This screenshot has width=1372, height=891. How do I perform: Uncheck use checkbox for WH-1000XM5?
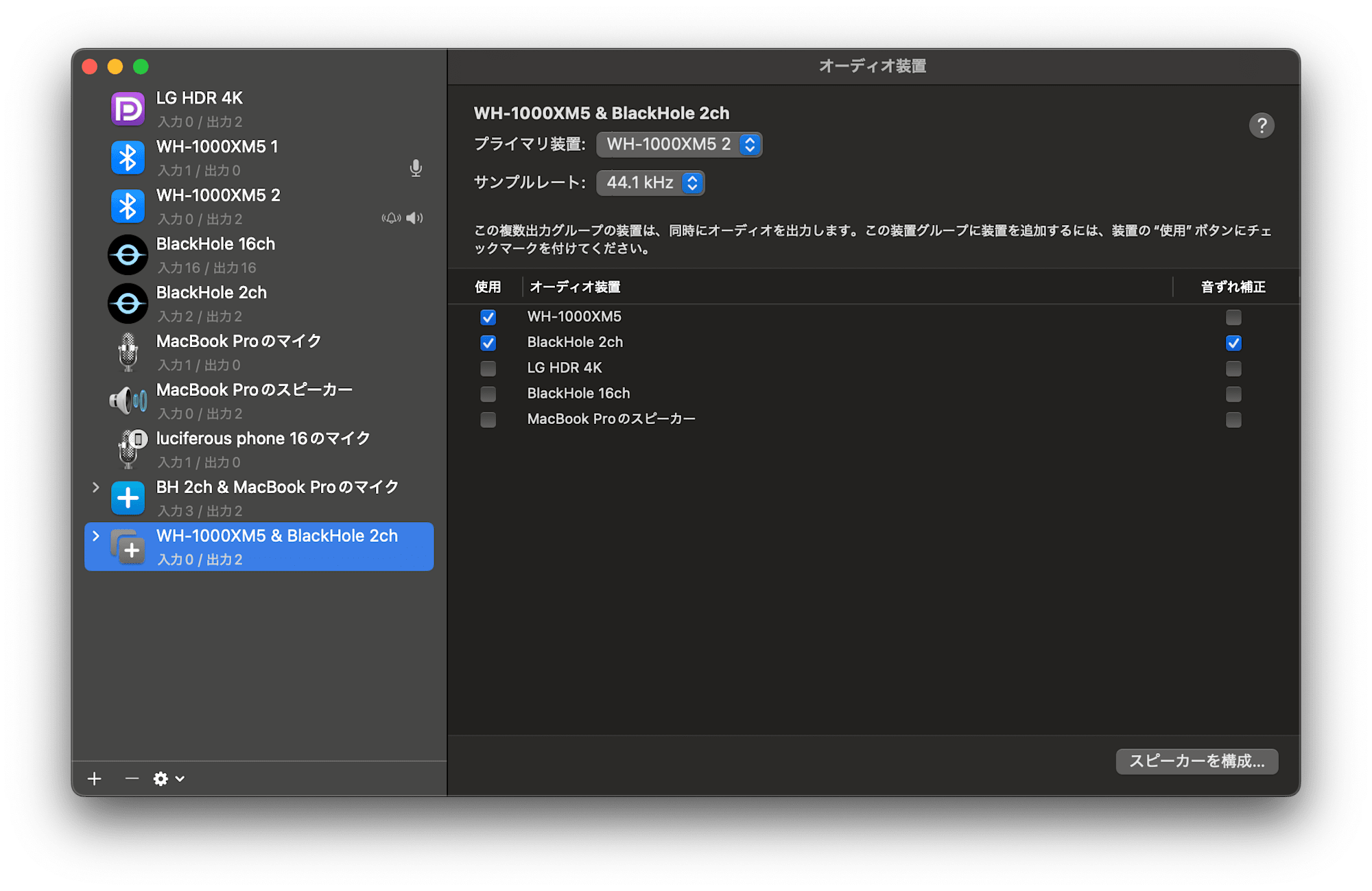pos(488,317)
